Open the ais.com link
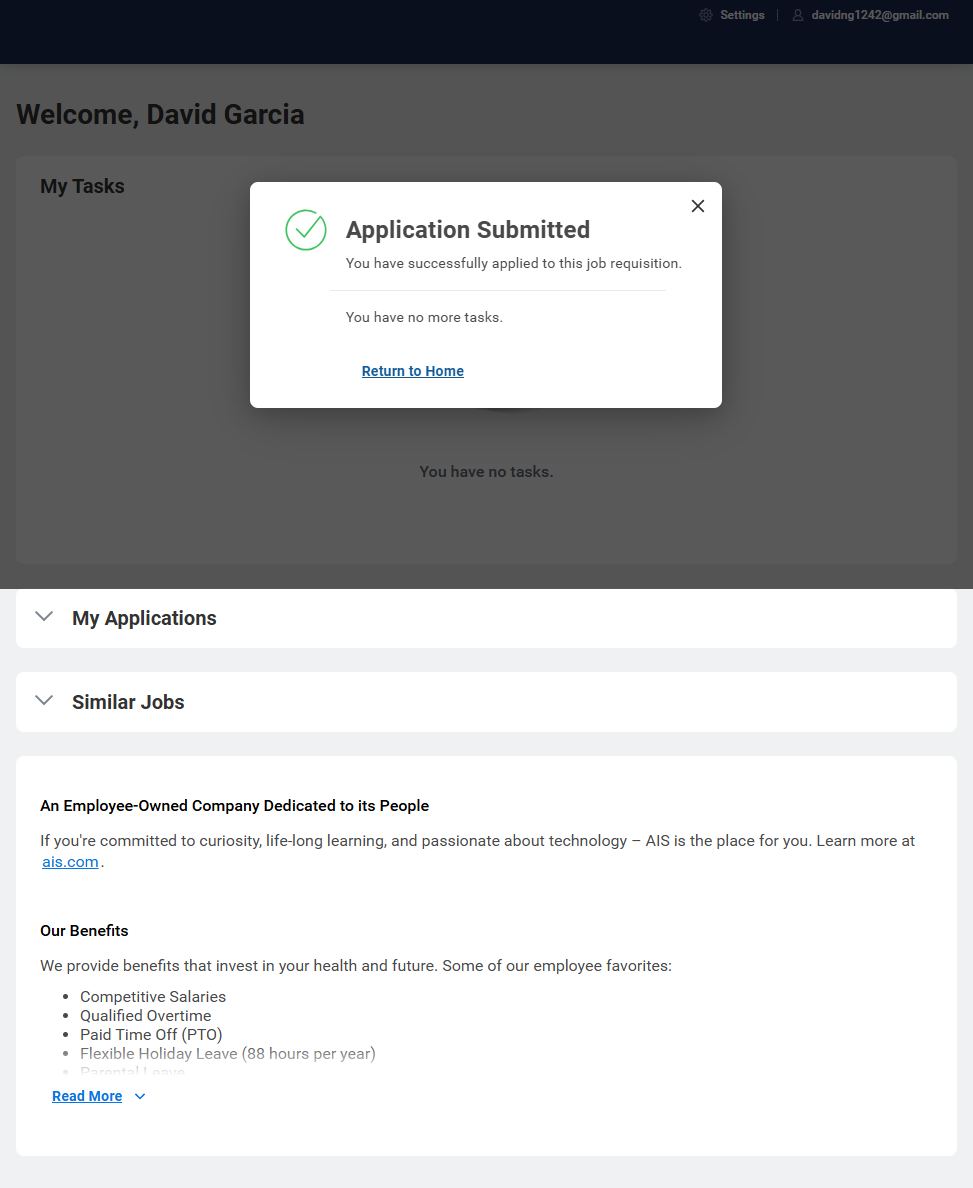The height and width of the screenshot is (1188, 973). [x=70, y=862]
